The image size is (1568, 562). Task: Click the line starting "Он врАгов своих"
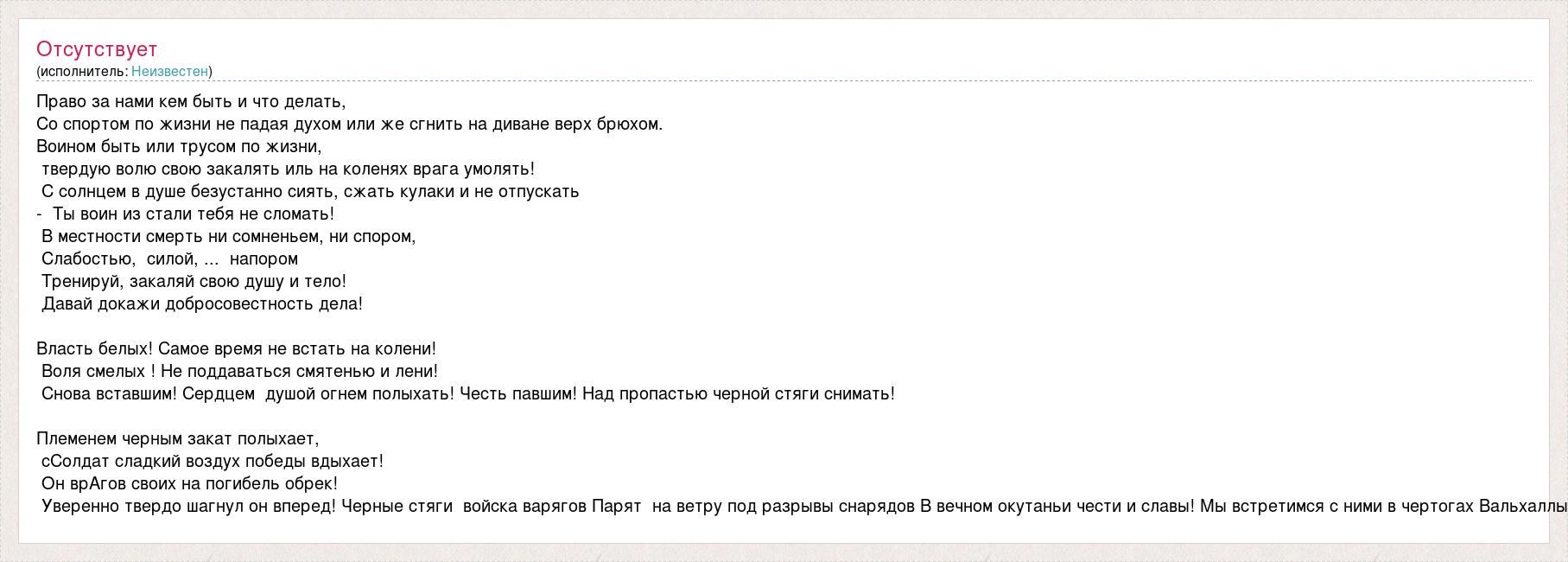click(189, 484)
